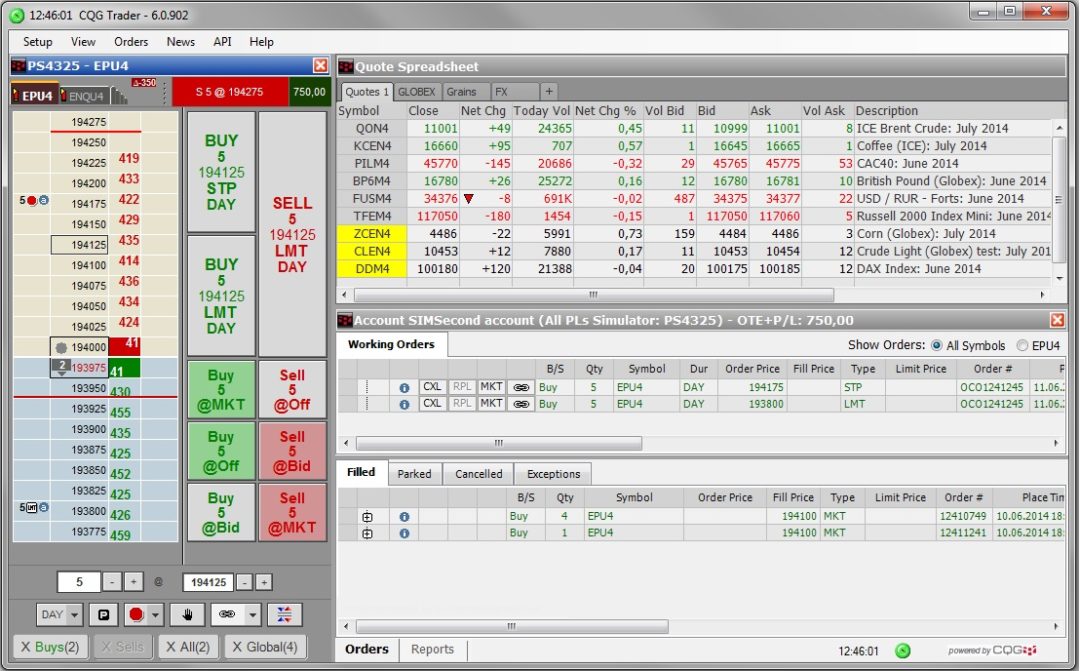Select the parked order (P) icon
1080x671 pixels.
pos(104,614)
